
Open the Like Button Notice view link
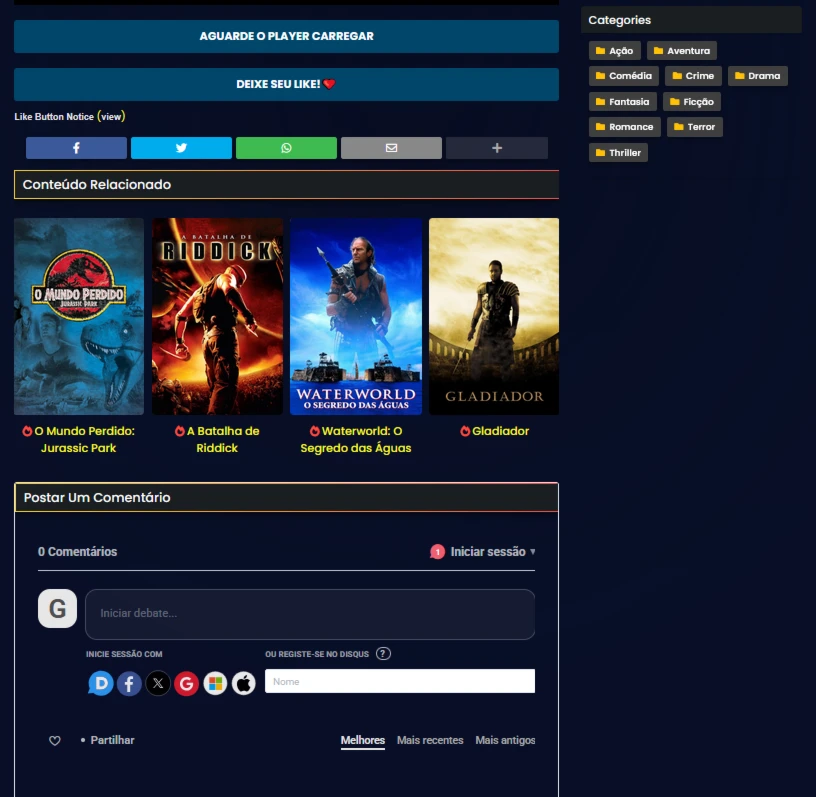pyautogui.click(x=111, y=117)
